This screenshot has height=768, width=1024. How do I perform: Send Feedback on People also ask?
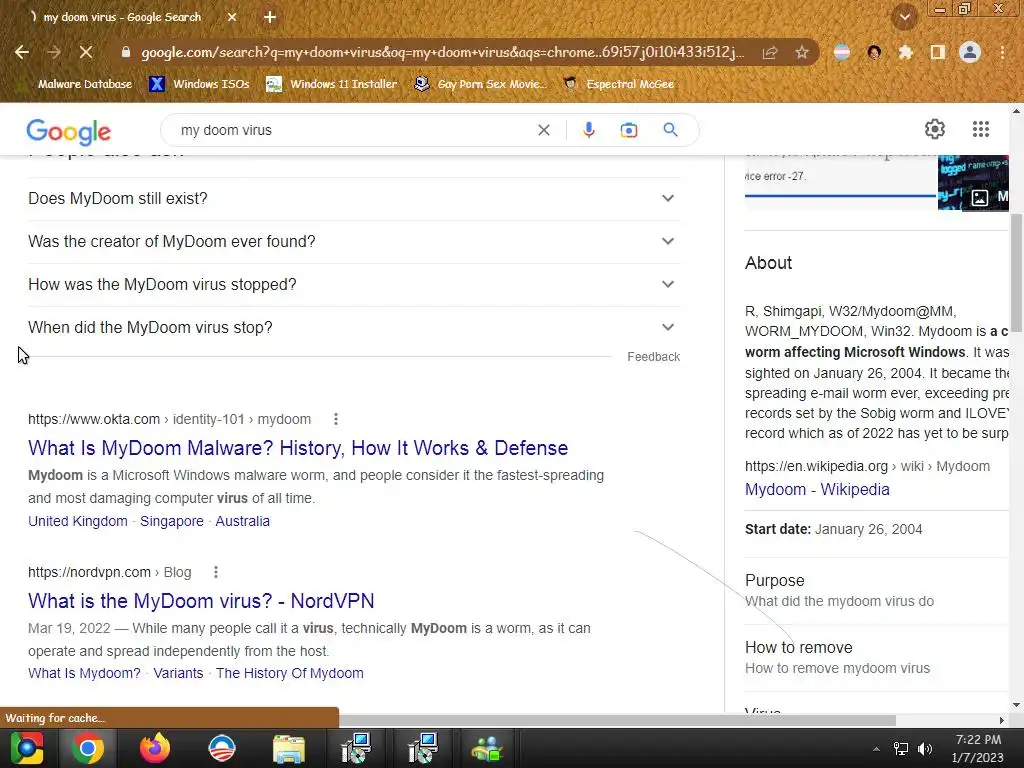tap(653, 357)
